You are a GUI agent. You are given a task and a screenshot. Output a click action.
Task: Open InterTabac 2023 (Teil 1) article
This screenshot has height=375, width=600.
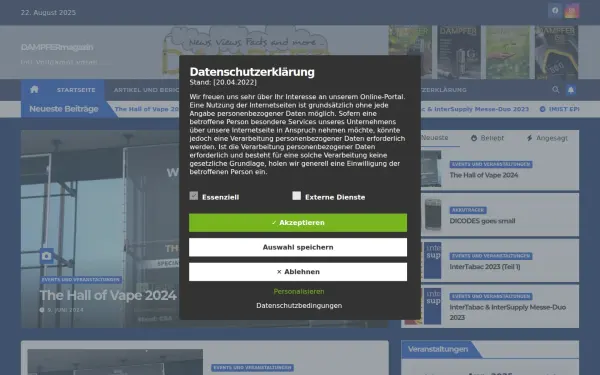[x=485, y=267]
